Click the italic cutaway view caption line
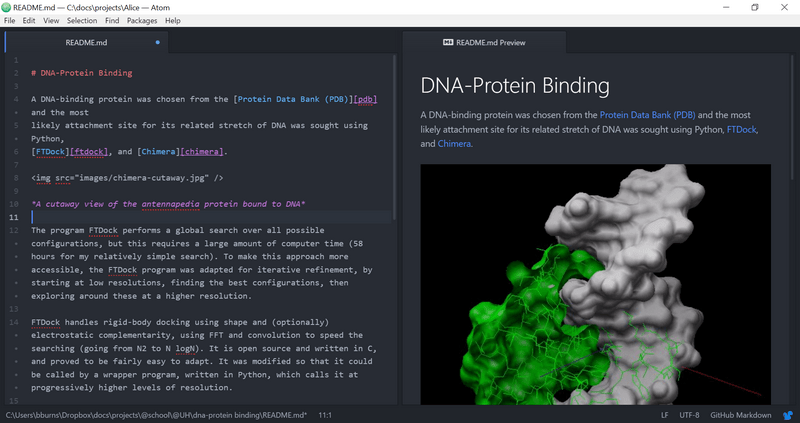The height and width of the screenshot is (423, 800). point(168,204)
